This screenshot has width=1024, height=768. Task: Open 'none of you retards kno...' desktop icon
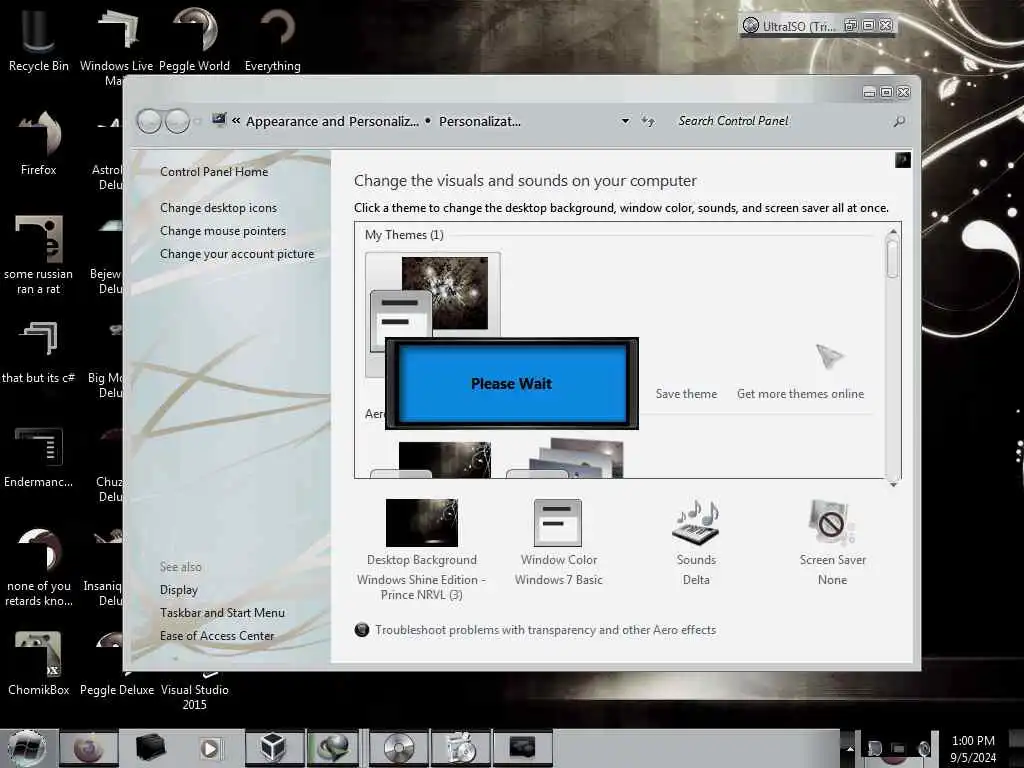pyautogui.click(x=39, y=567)
